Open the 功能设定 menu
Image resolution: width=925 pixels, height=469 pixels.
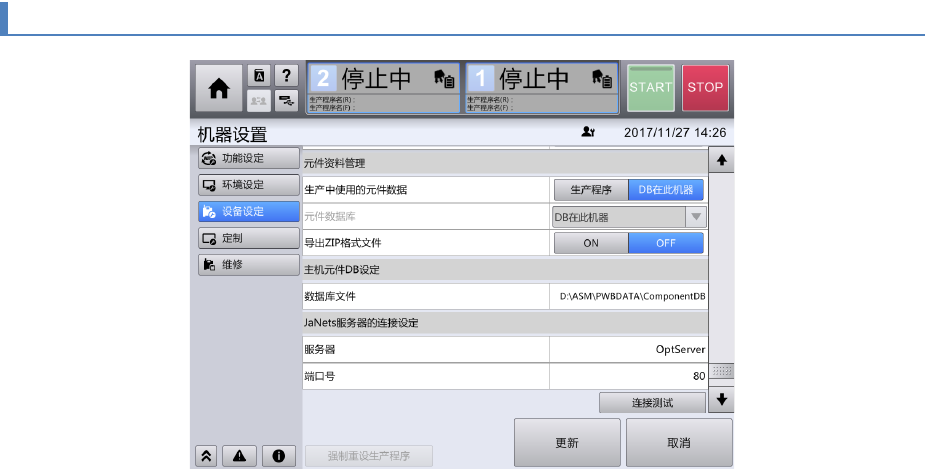[249, 158]
